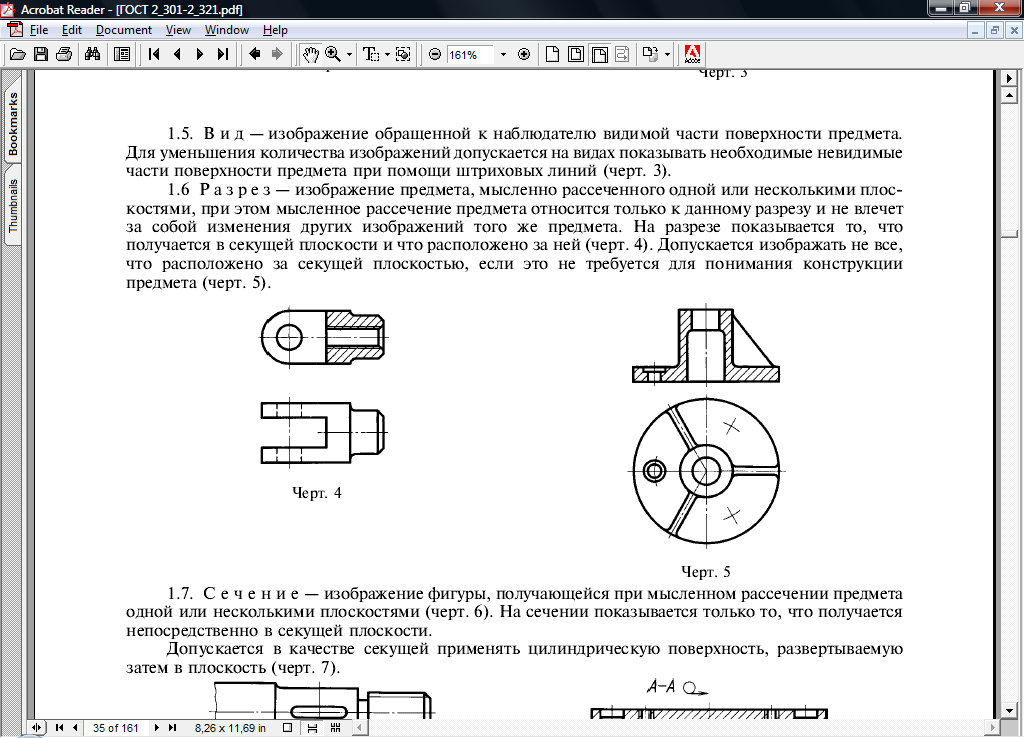Click the Acrobat icon in the title bar
This screenshot has width=1024, height=738.
click(8, 9)
